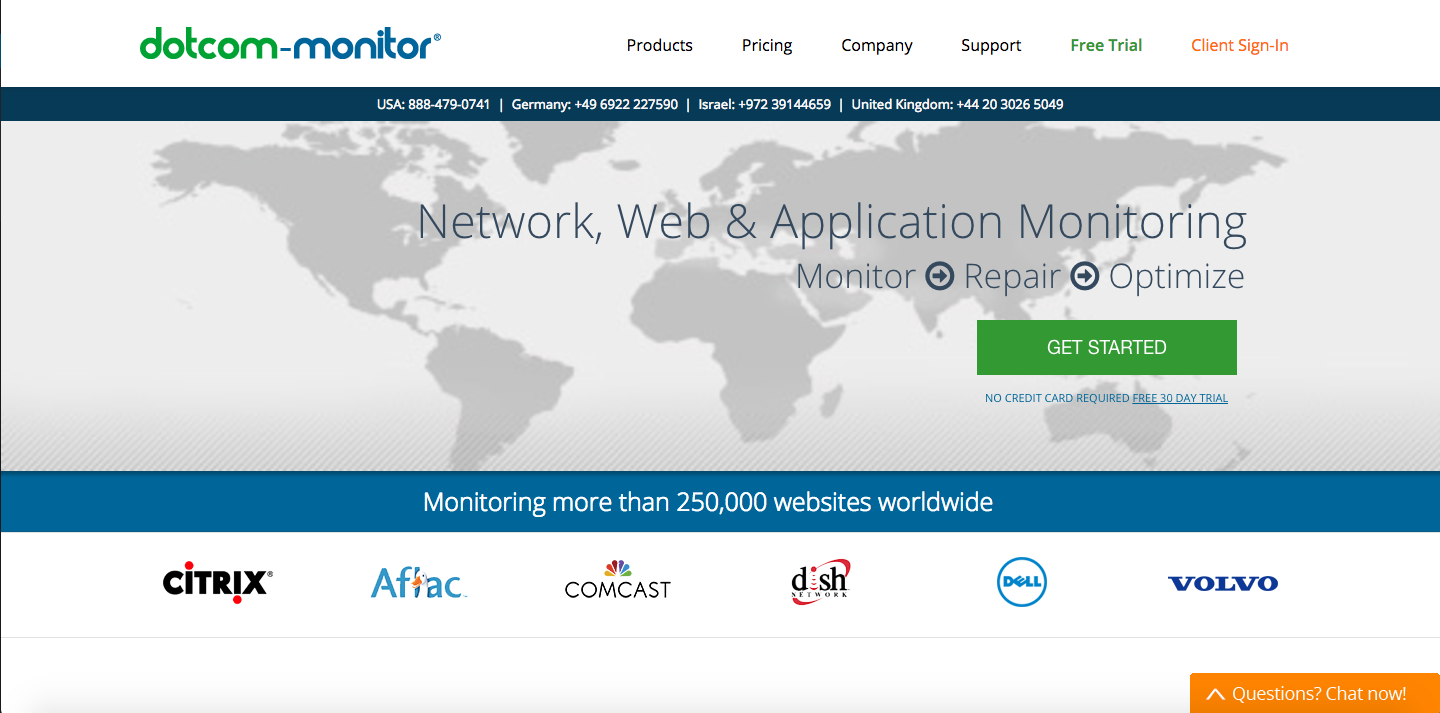Open the Company menu
Image resolution: width=1440 pixels, height=713 pixels.
pos(877,45)
